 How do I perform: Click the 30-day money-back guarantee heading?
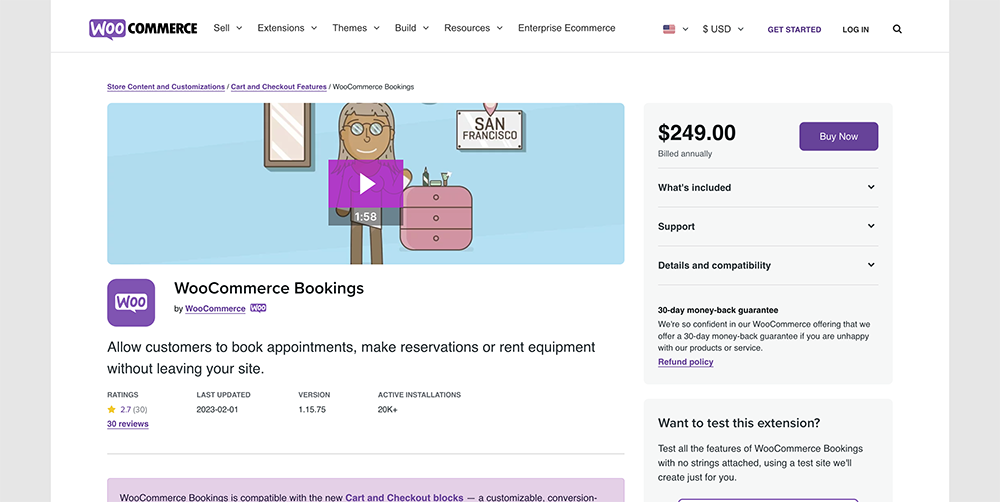718,310
